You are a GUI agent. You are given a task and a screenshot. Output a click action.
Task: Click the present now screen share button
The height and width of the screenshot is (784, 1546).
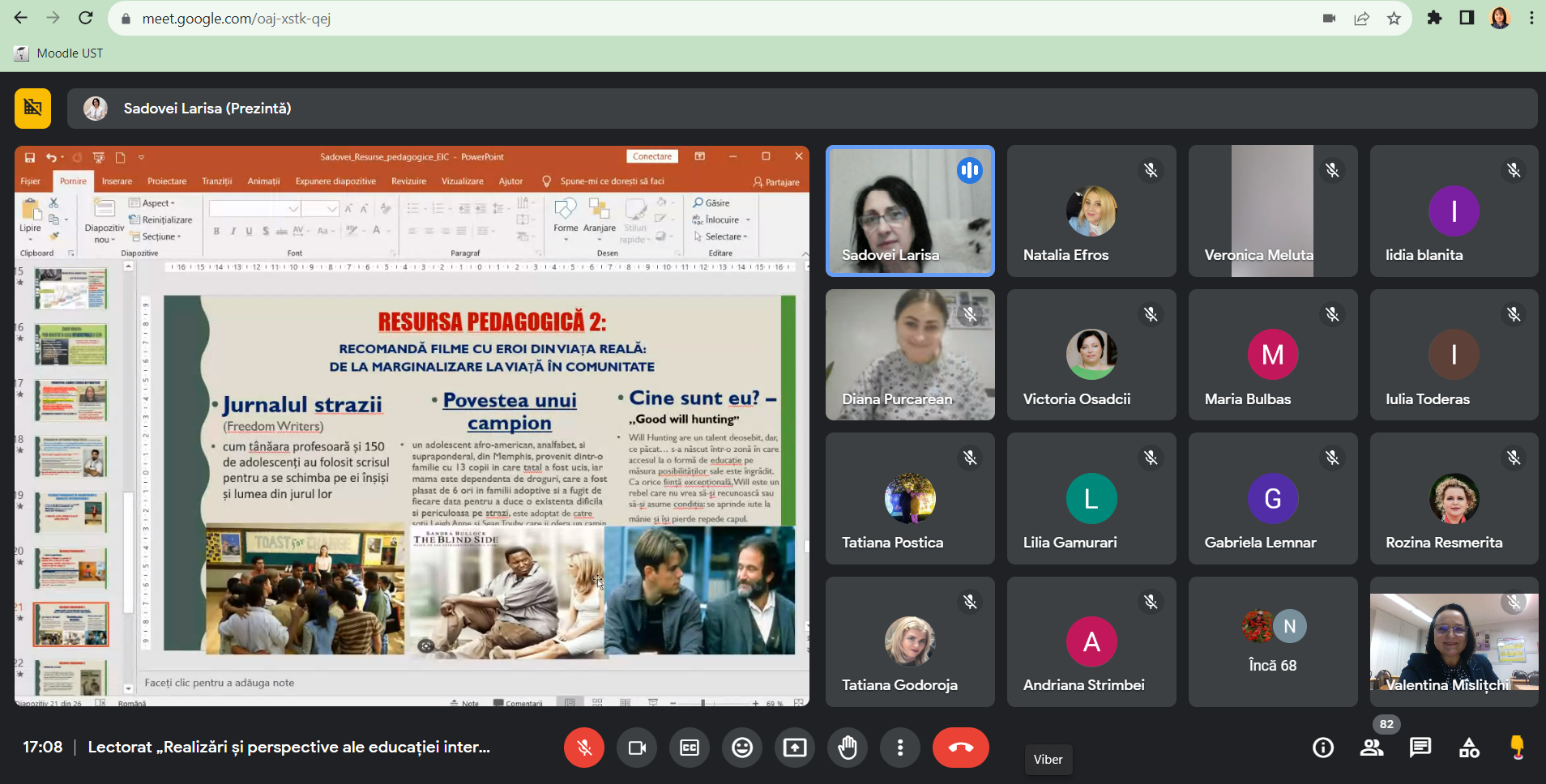click(795, 748)
